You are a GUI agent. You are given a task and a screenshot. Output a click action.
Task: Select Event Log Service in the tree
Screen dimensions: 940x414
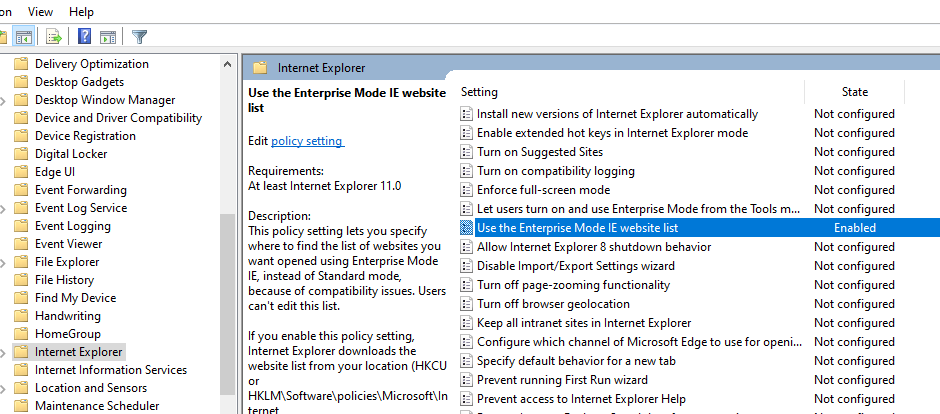[81, 208]
